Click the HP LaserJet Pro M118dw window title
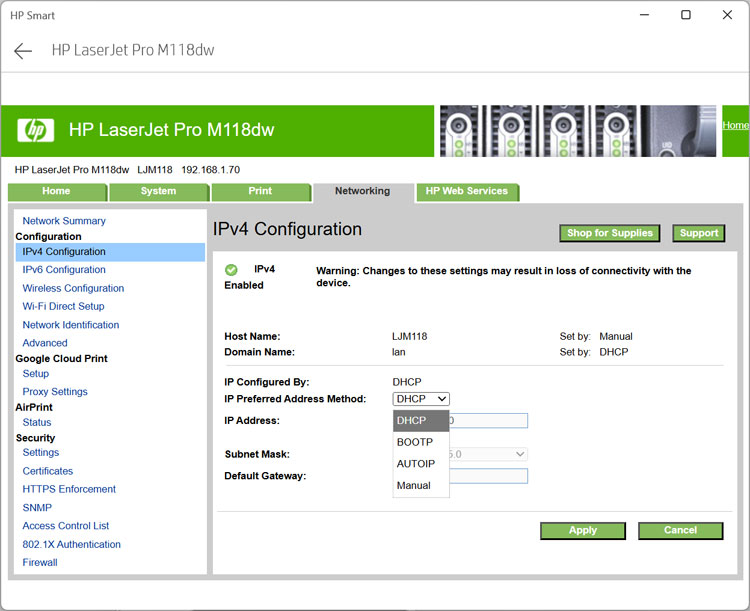The image size is (750, 611). 133,50
